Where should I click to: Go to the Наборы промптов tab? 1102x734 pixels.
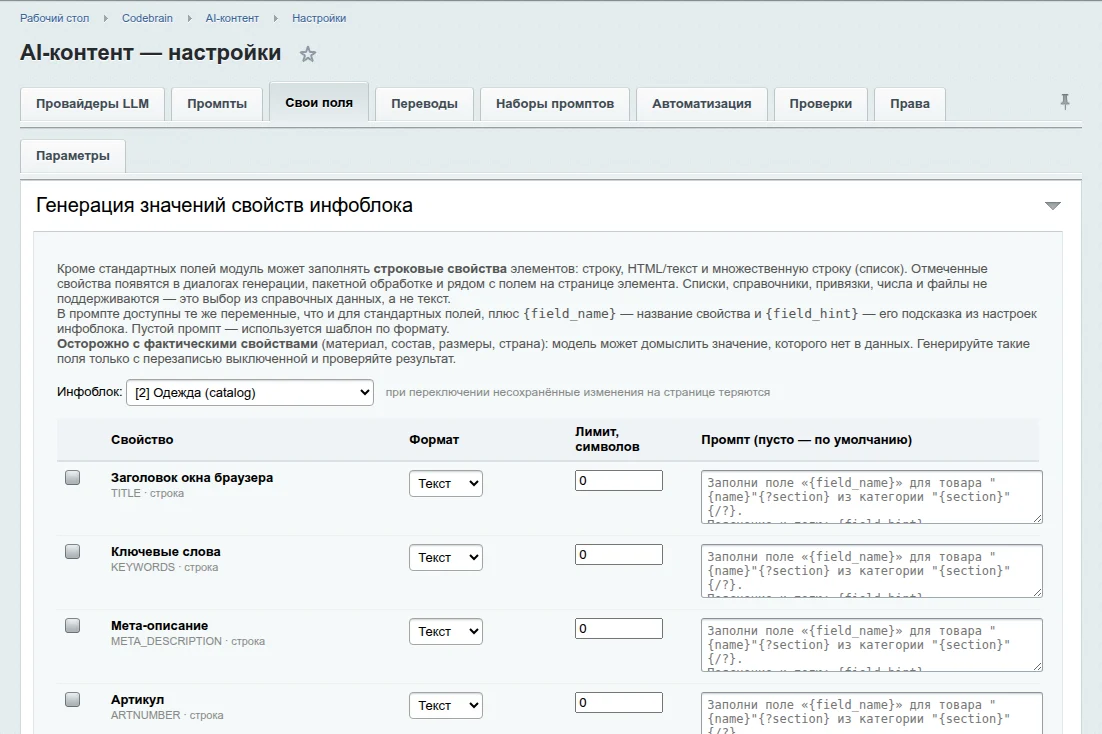coord(555,103)
